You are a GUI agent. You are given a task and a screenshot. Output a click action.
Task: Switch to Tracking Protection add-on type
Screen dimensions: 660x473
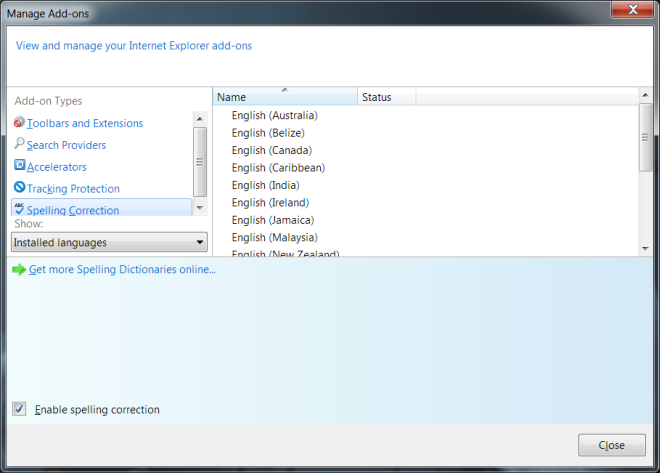[73, 189]
